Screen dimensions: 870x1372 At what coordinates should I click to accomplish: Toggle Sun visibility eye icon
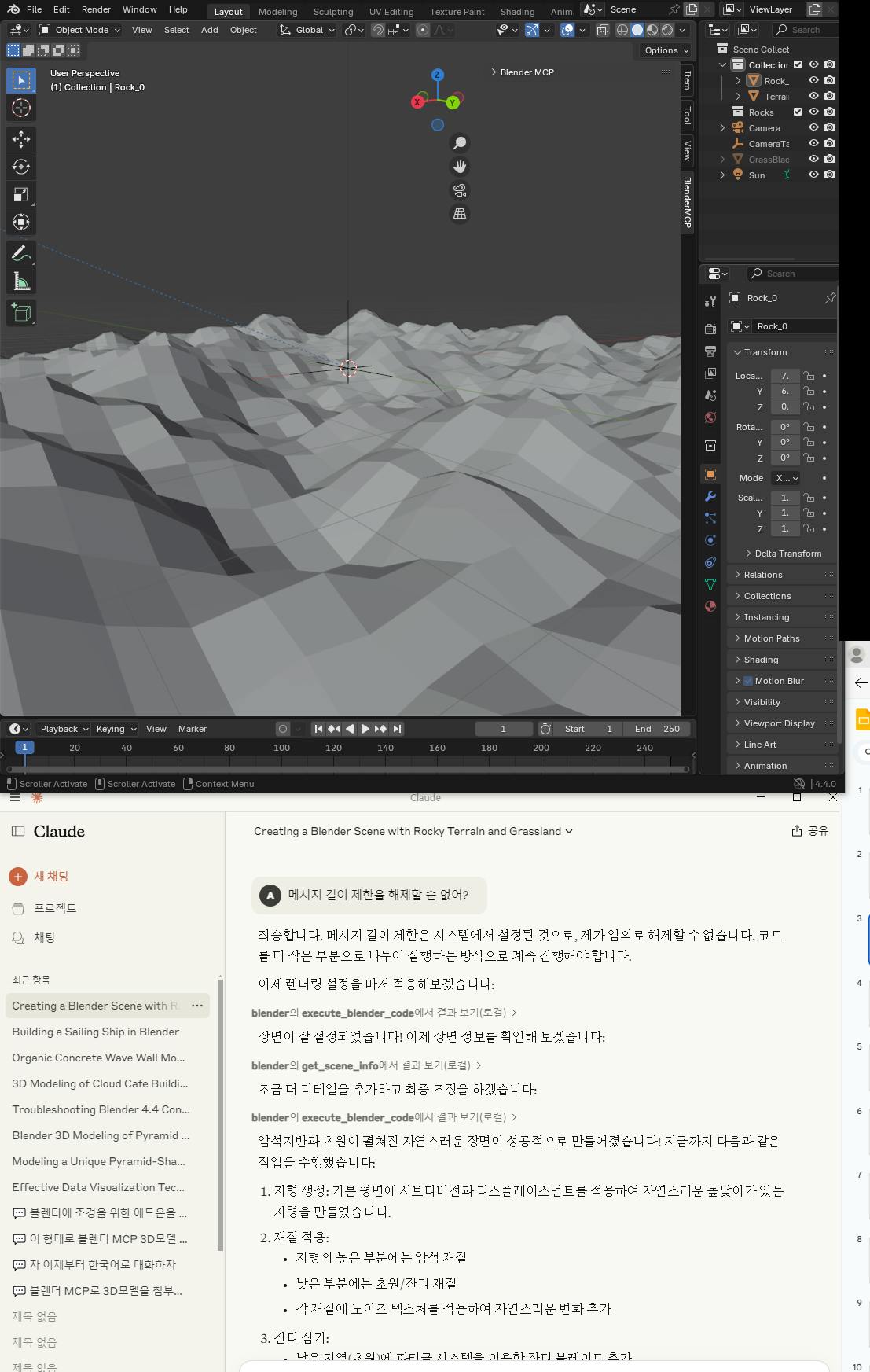pyautogui.click(x=814, y=175)
